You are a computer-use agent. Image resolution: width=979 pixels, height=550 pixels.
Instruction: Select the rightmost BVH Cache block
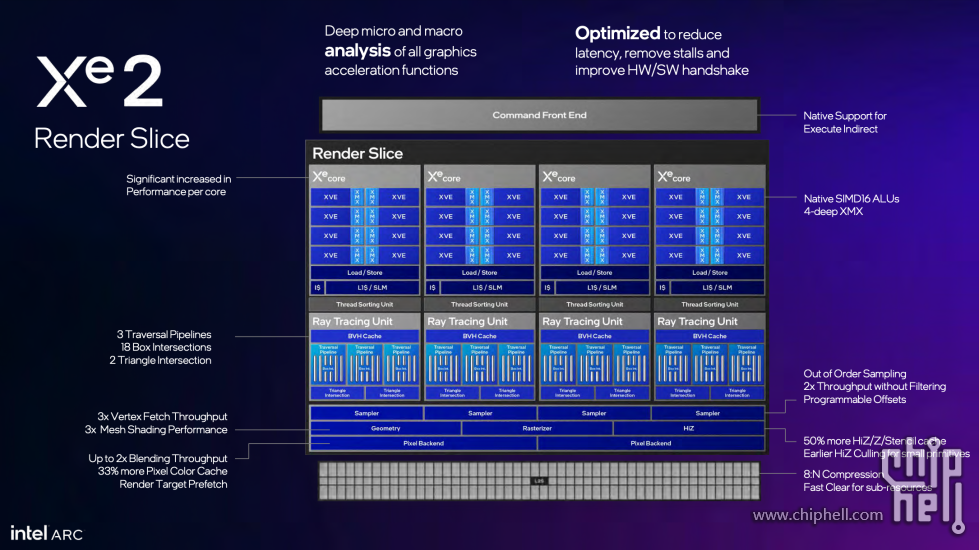[710, 336]
